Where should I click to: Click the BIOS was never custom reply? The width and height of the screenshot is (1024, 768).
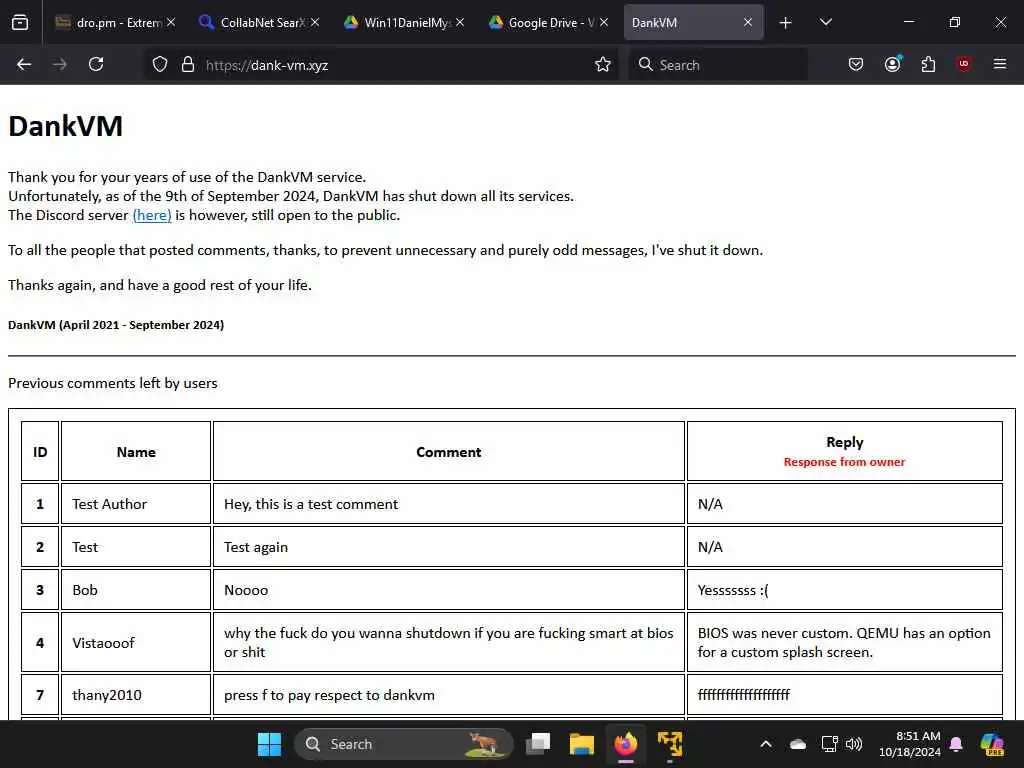click(x=844, y=643)
